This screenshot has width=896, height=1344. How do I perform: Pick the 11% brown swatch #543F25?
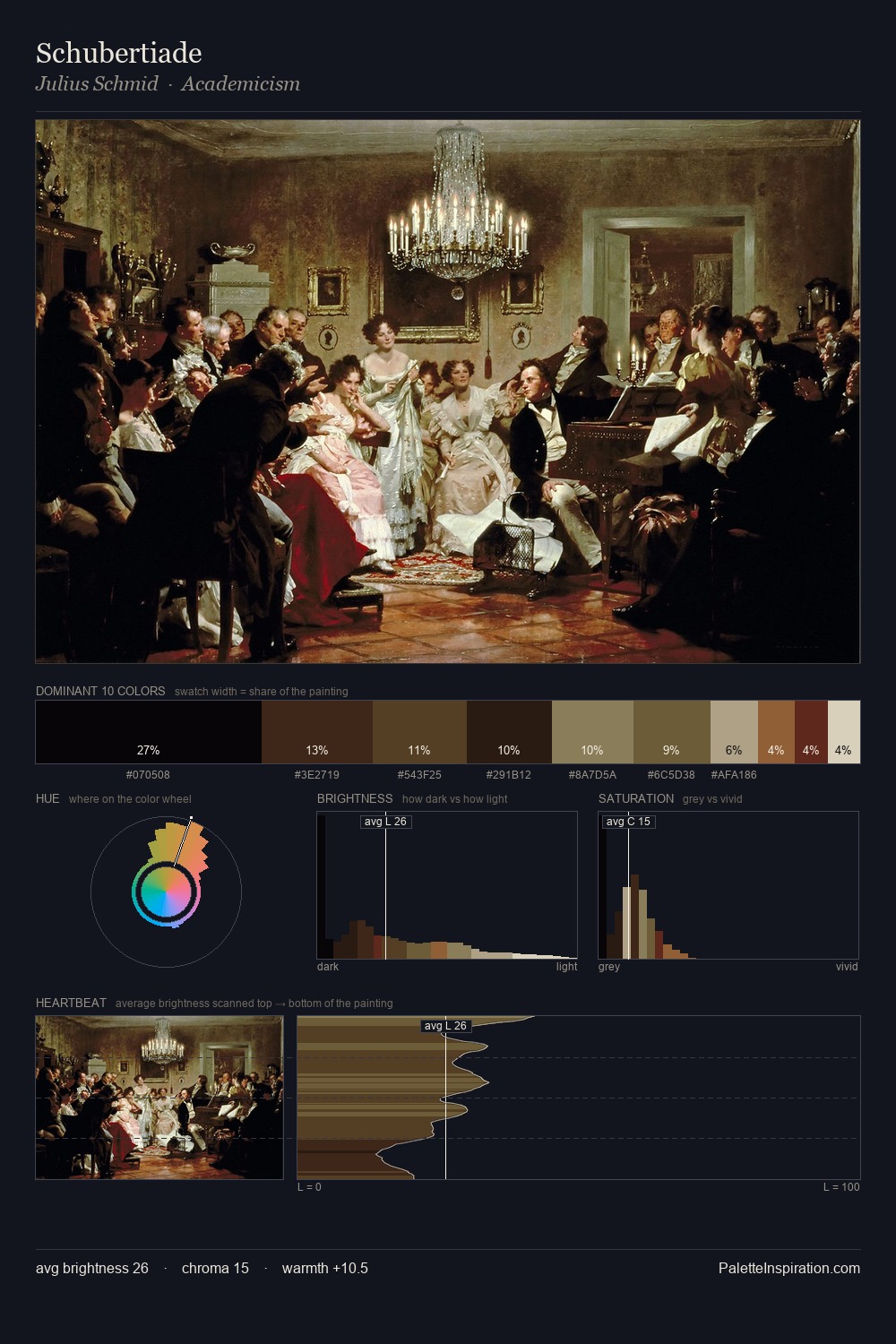click(419, 732)
